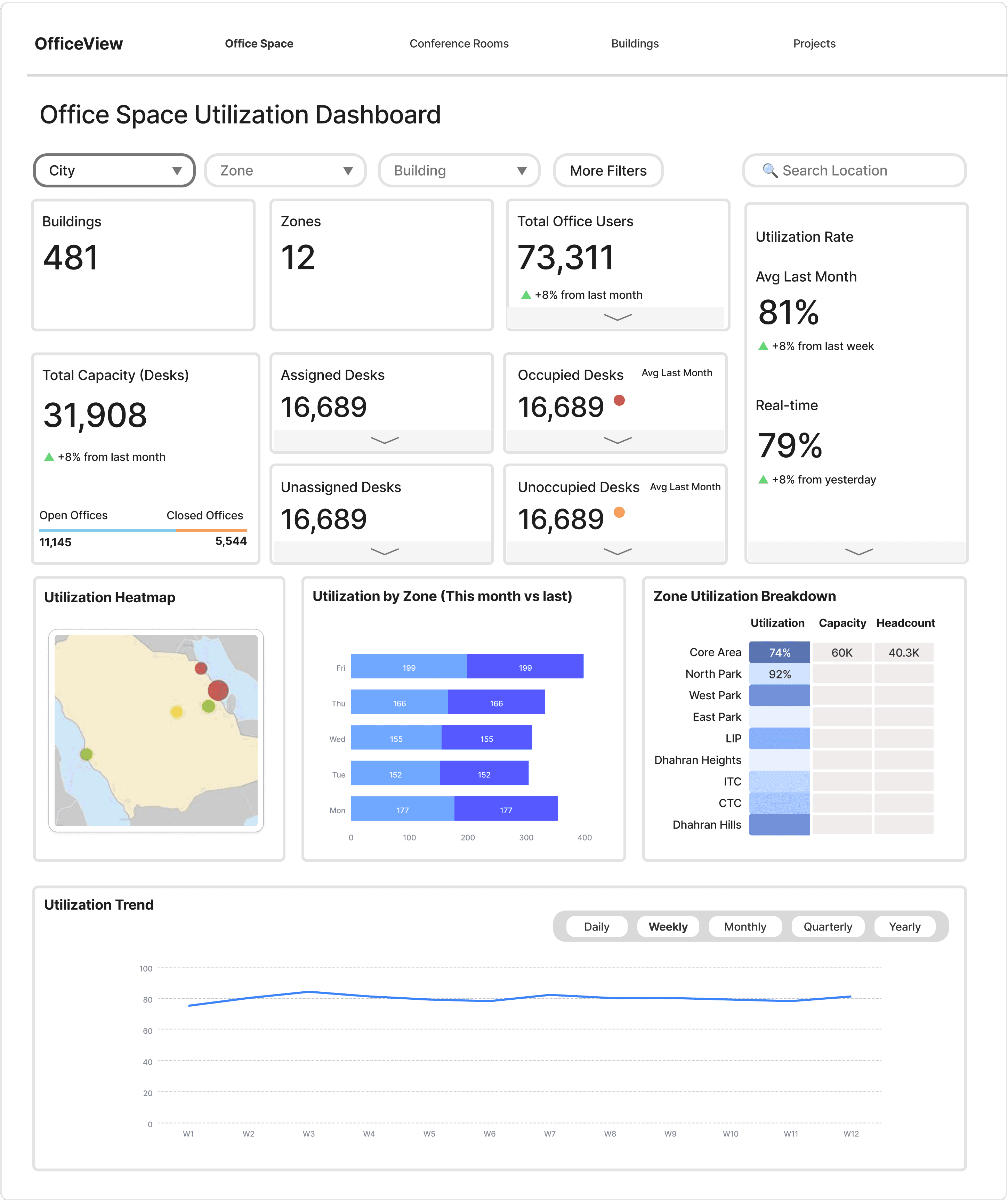1008x1200 pixels.
Task: Open the City dropdown
Action: point(114,170)
